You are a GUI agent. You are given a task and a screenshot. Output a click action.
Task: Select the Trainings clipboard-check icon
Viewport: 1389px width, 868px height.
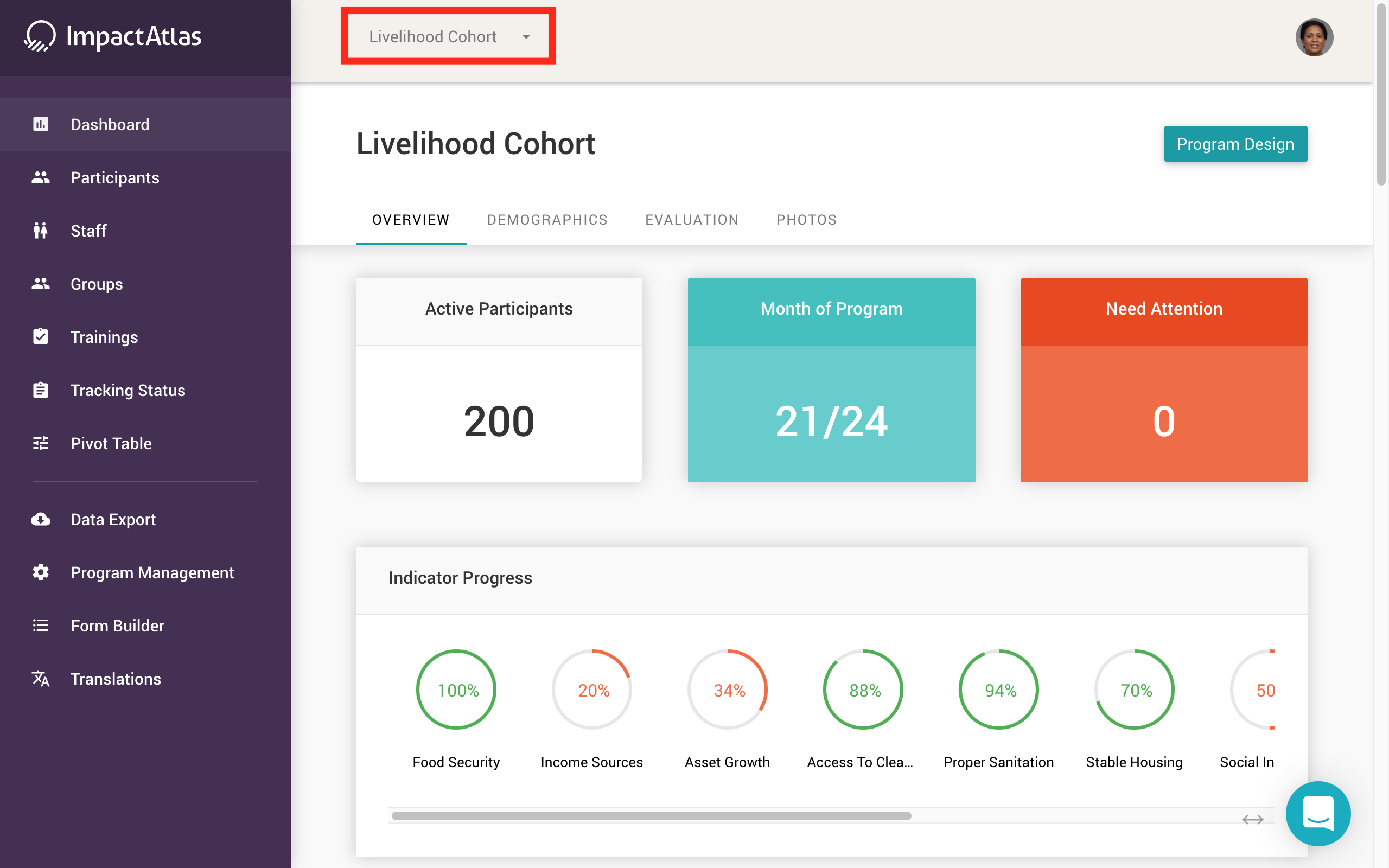point(40,337)
